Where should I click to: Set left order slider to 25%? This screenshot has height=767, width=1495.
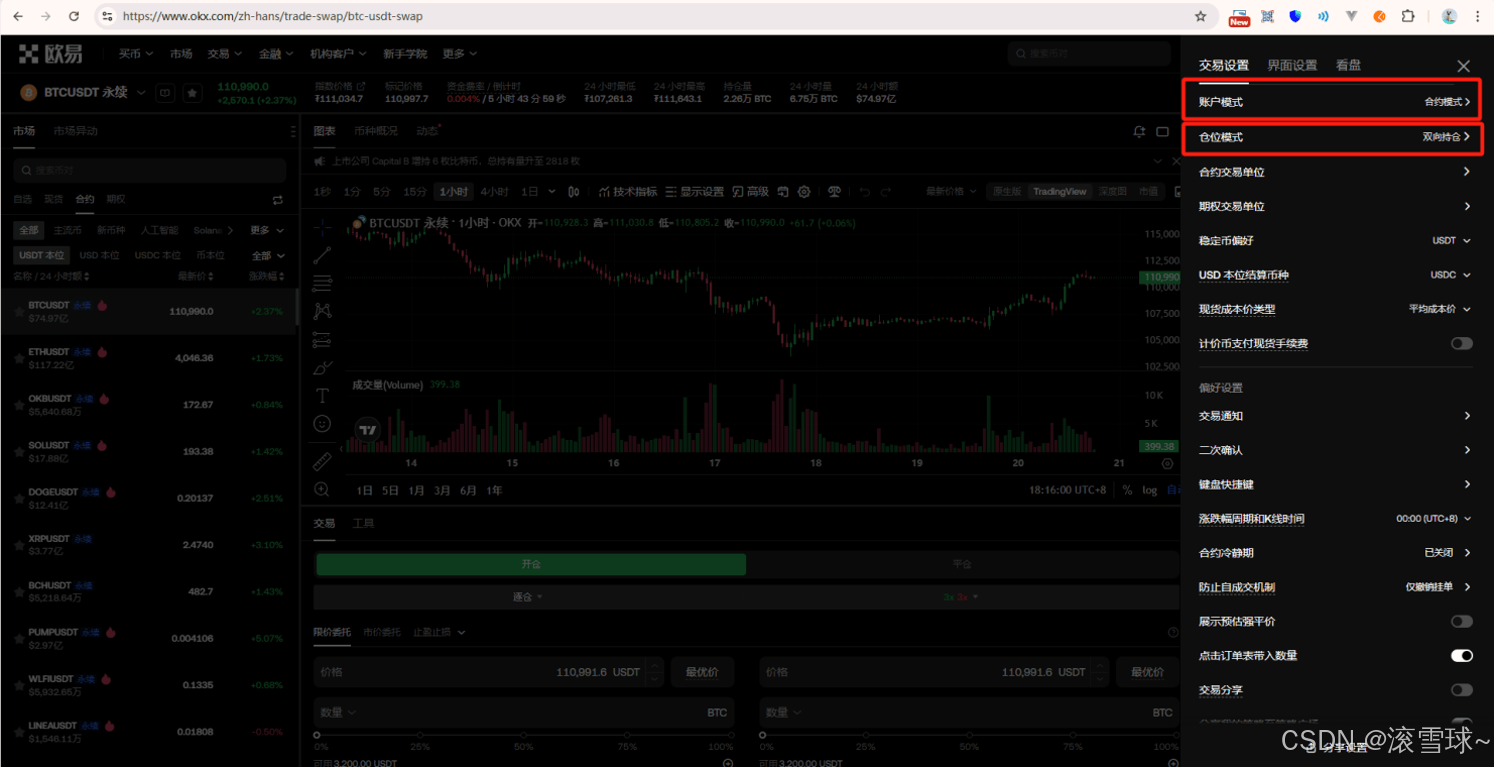420,735
